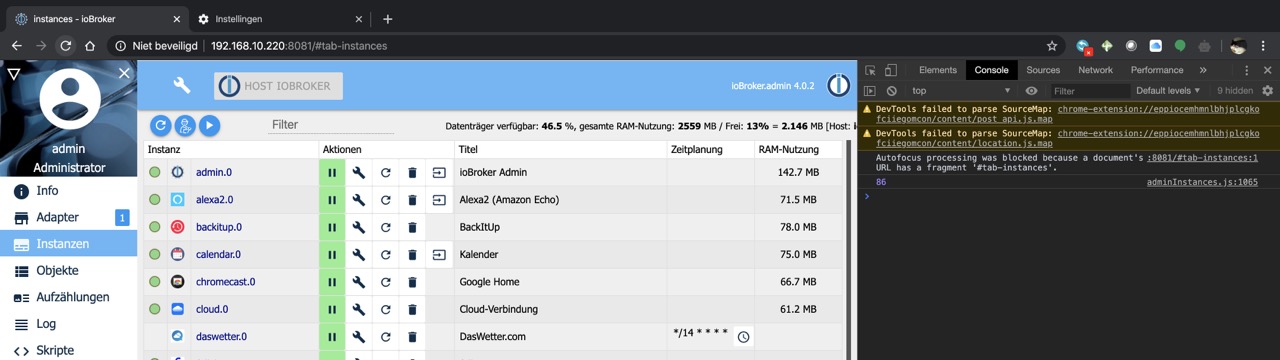Reload the instances list
The height and width of the screenshot is (360, 1280).
coord(160,125)
